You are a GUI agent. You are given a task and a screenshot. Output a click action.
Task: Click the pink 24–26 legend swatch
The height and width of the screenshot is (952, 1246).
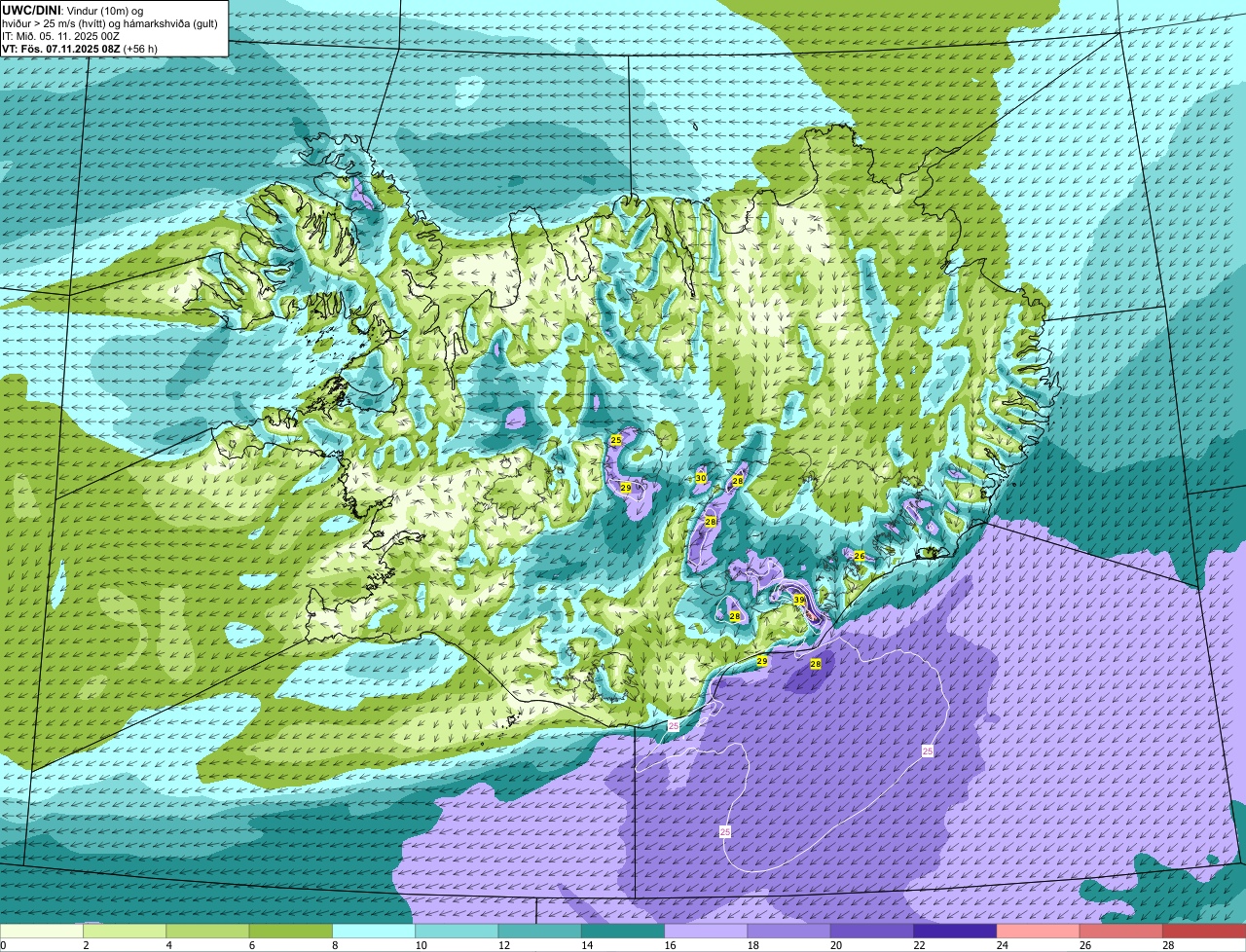[1039, 931]
